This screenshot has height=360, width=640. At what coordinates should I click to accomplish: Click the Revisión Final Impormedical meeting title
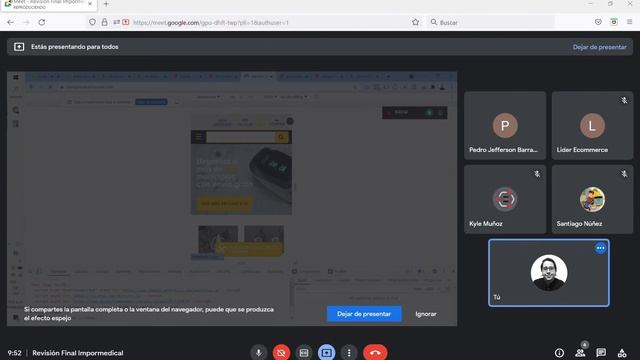point(78,353)
